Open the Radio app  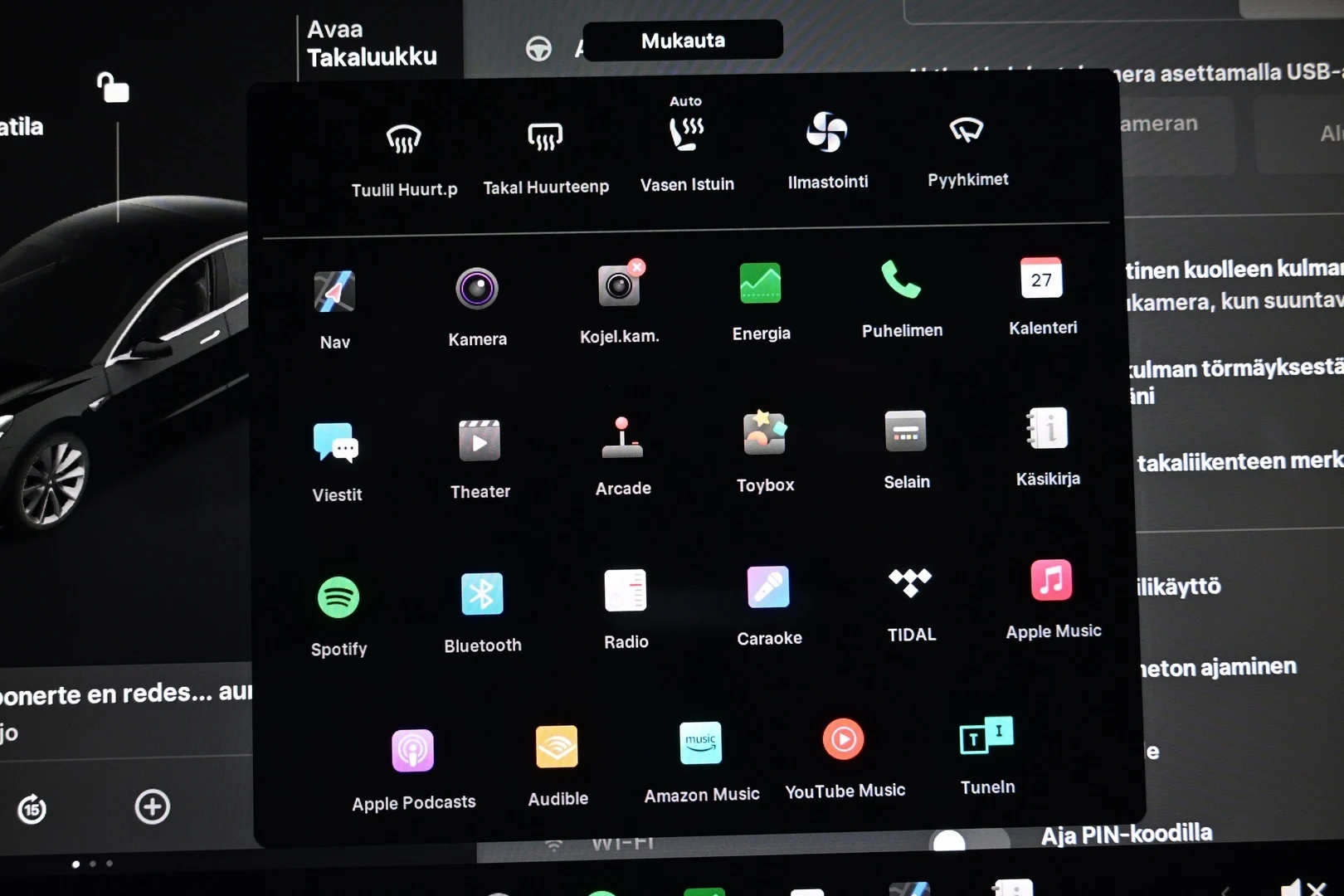(626, 591)
